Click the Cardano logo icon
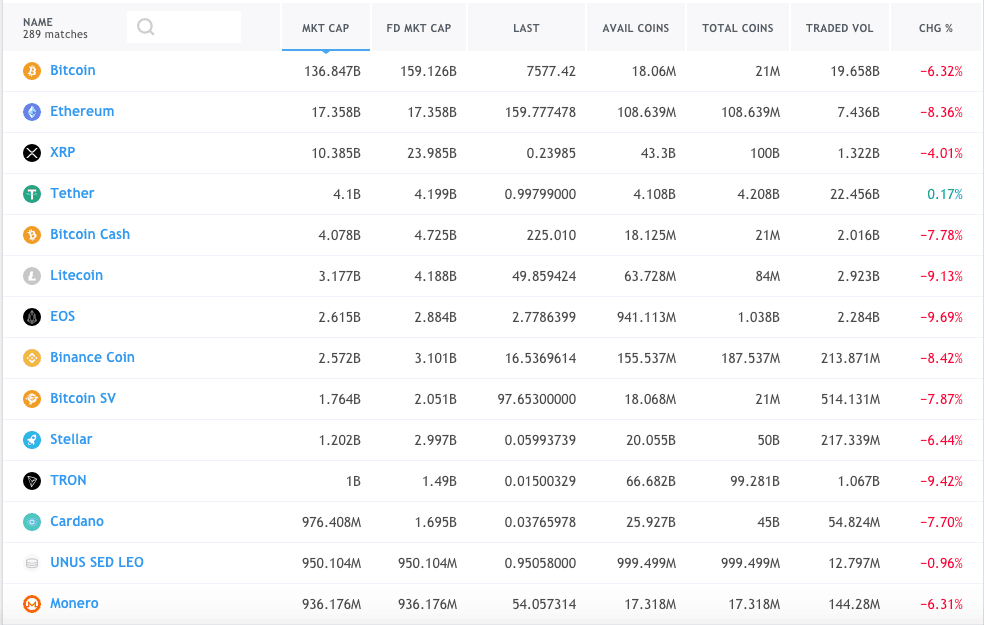 tap(32, 522)
